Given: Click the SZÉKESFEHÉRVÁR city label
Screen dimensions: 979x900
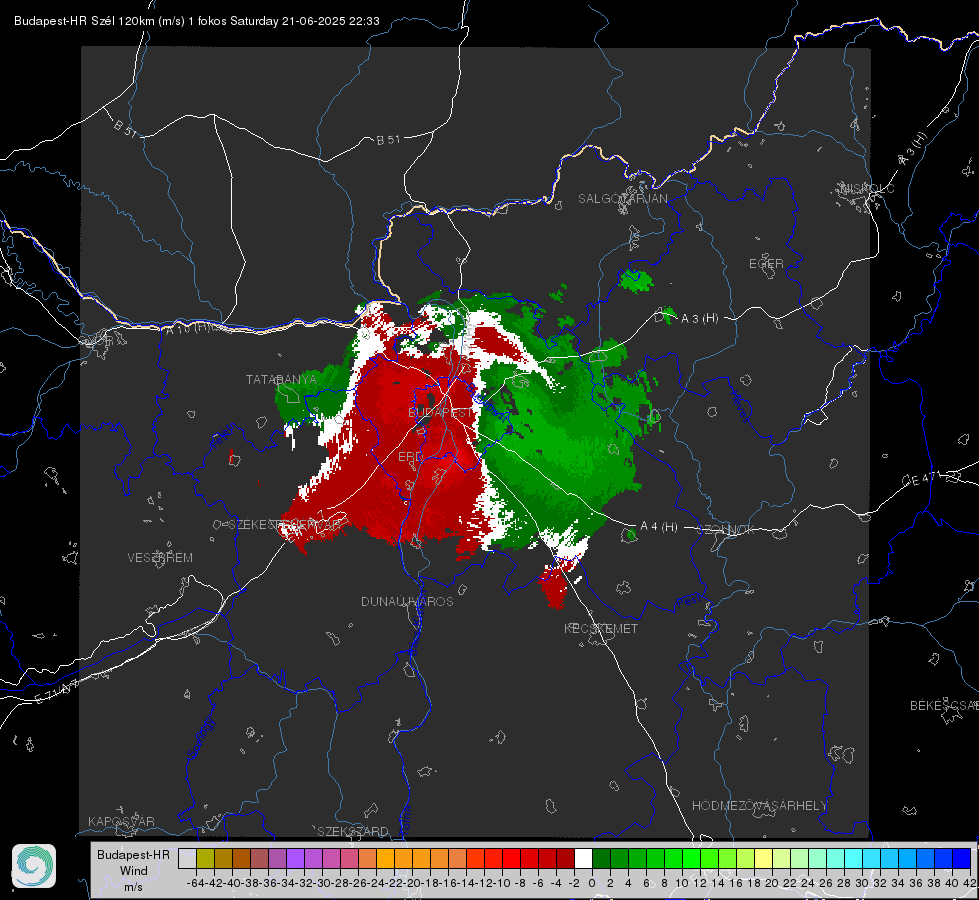Looking at the screenshot, I should click(285, 525).
